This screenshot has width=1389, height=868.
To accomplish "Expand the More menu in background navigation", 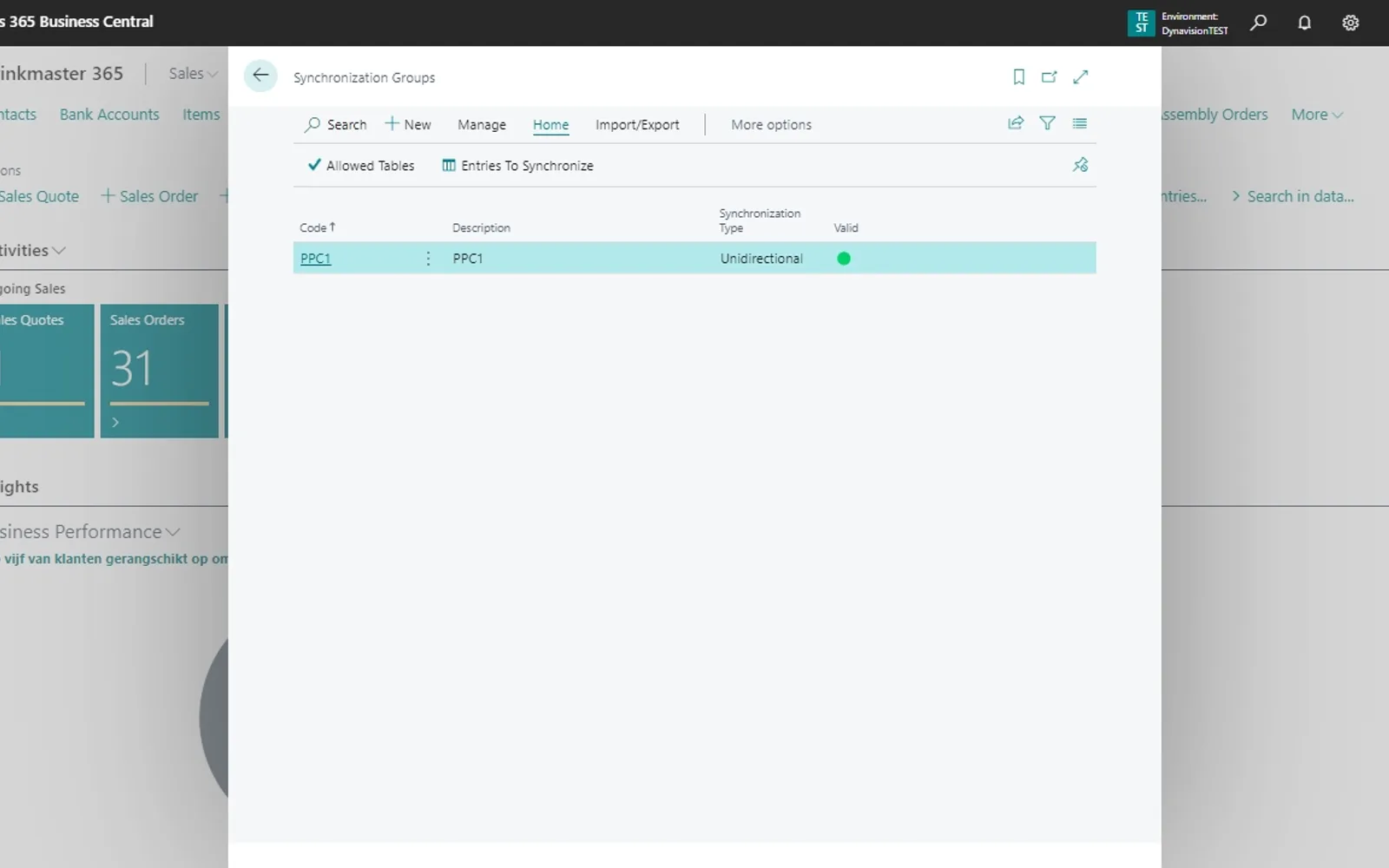I will pyautogui.click(x=1317, y=115).
